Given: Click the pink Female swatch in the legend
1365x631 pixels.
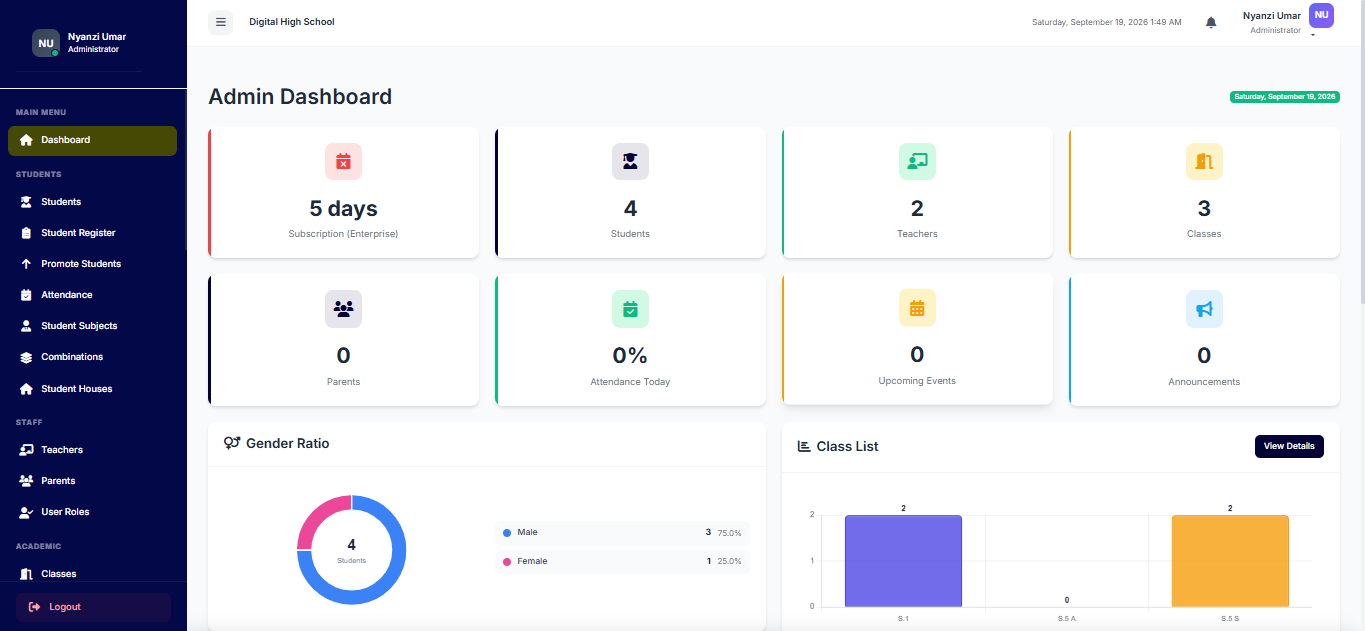Looking at the screenshot, I should tap(507, 562).
